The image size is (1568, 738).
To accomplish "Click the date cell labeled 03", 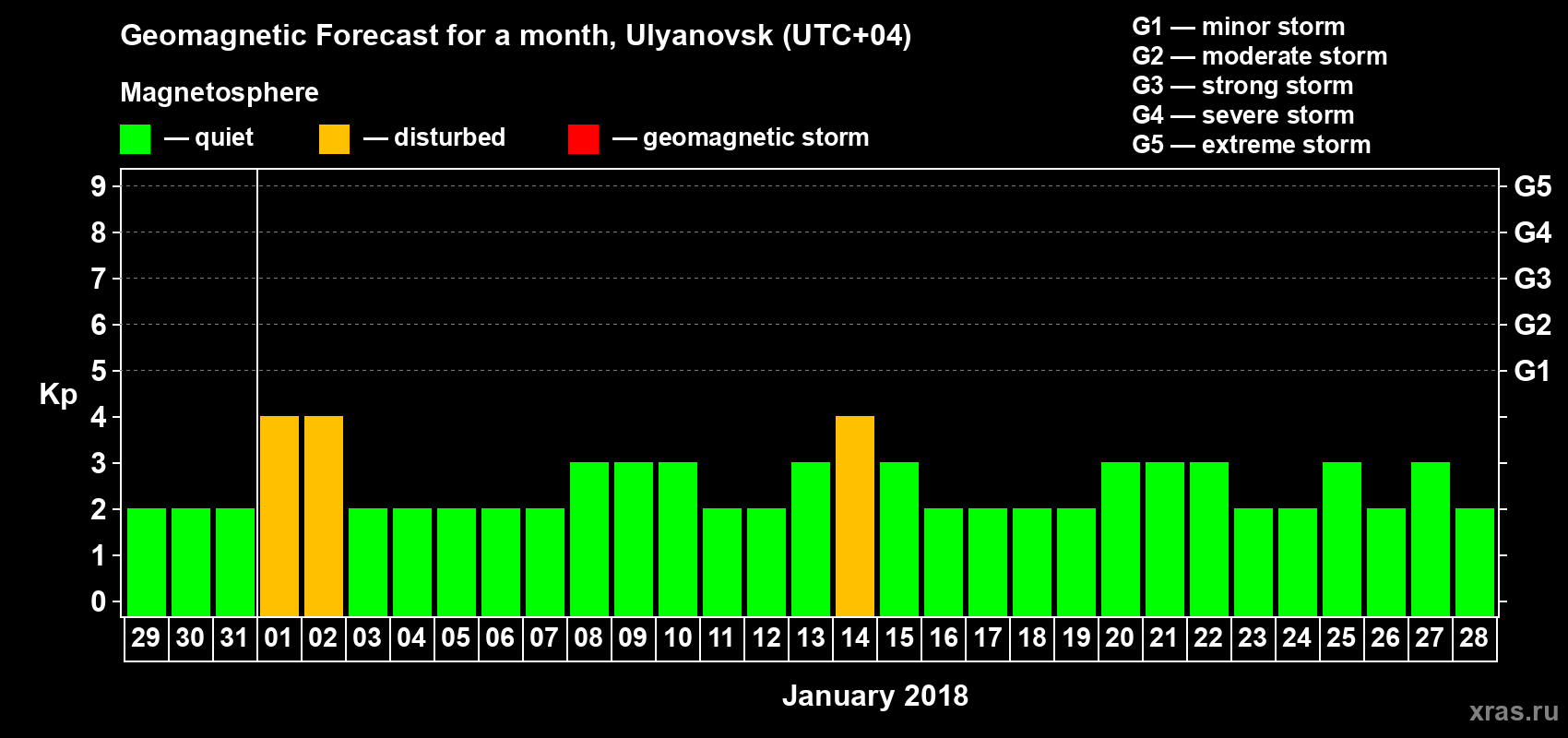I will (367, 638).
